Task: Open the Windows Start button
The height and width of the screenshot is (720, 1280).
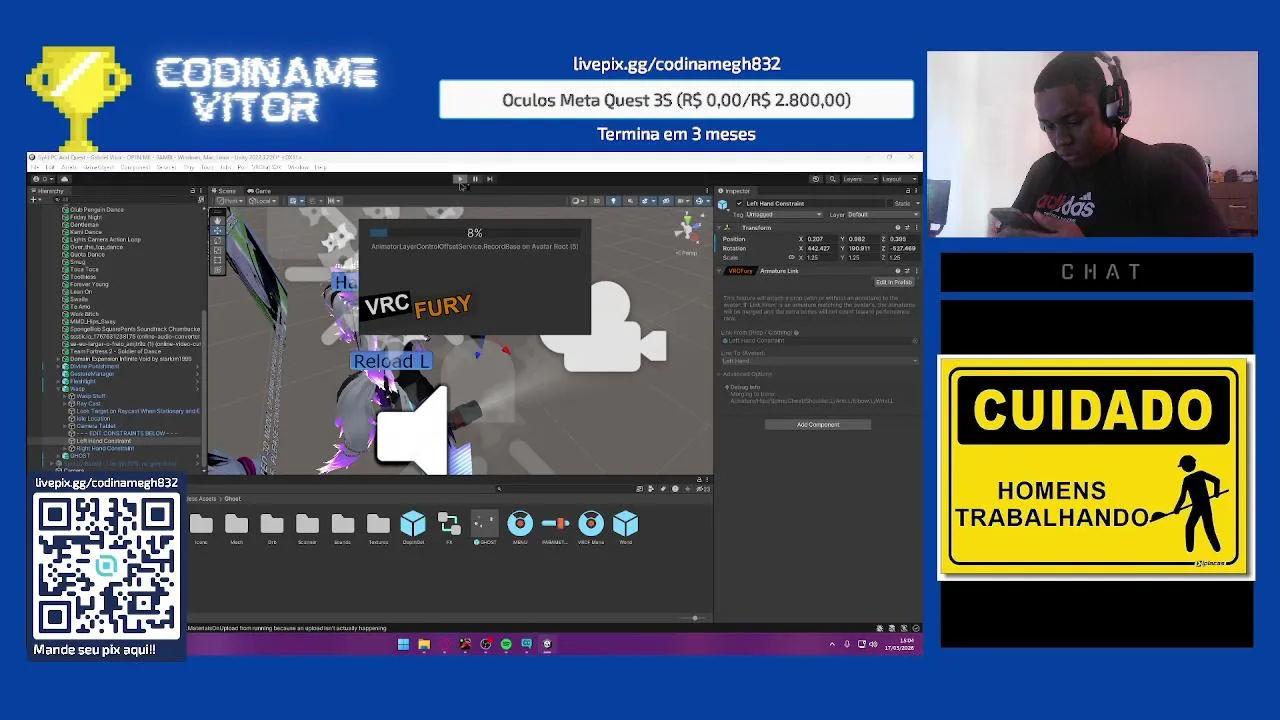Action: (x=403, y=644)
